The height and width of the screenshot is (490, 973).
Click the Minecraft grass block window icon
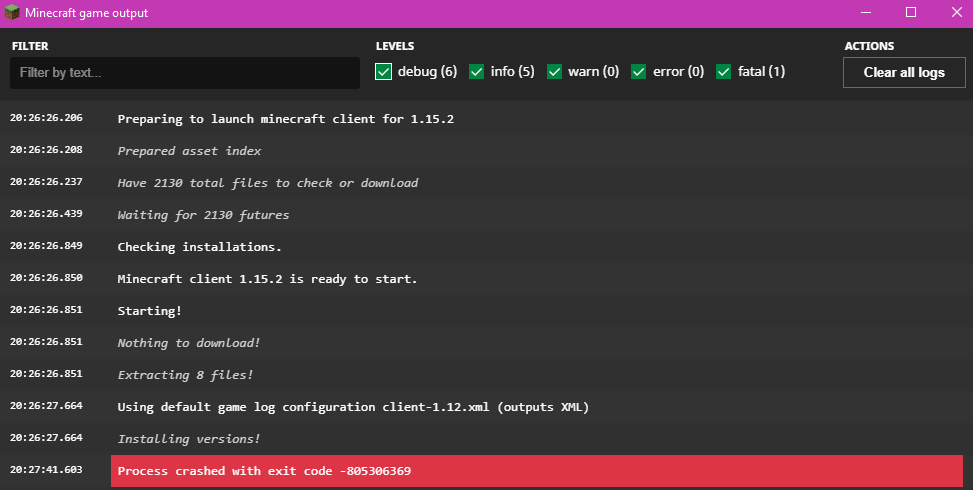point(12,12)
